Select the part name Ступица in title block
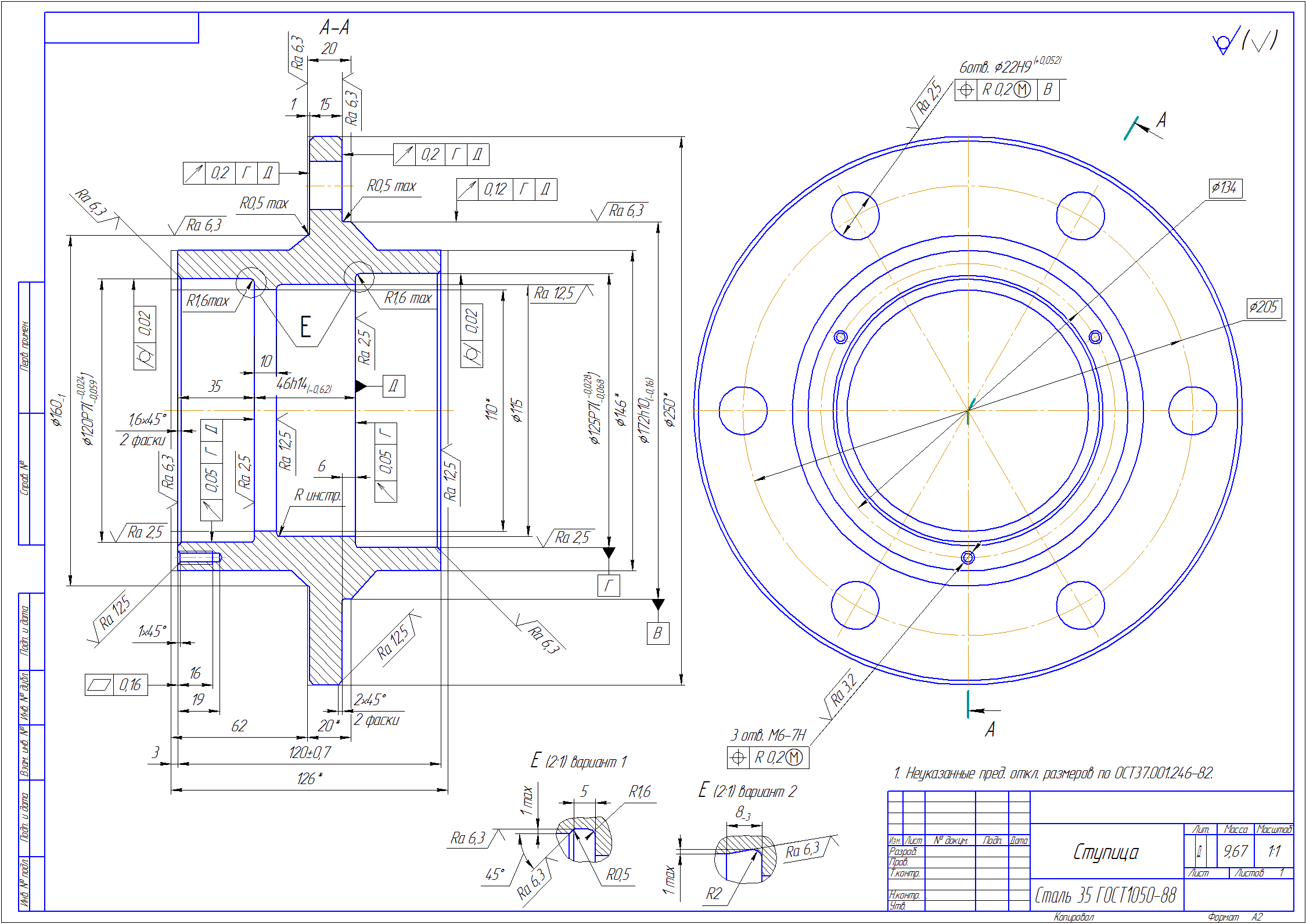This screenshot has width=1306, height=924. coord(1106,851)
